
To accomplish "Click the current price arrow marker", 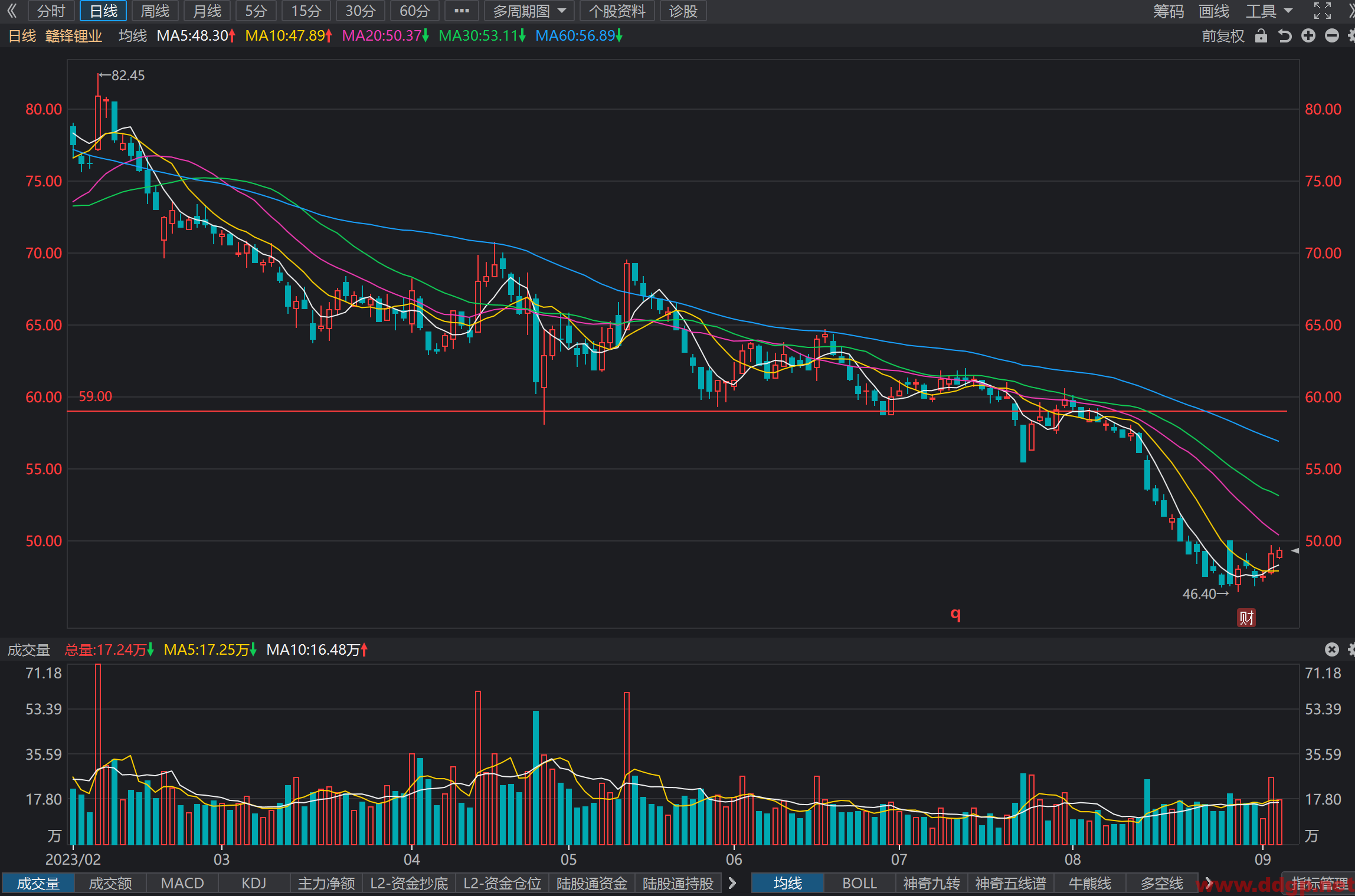I will click(1295, 550).
